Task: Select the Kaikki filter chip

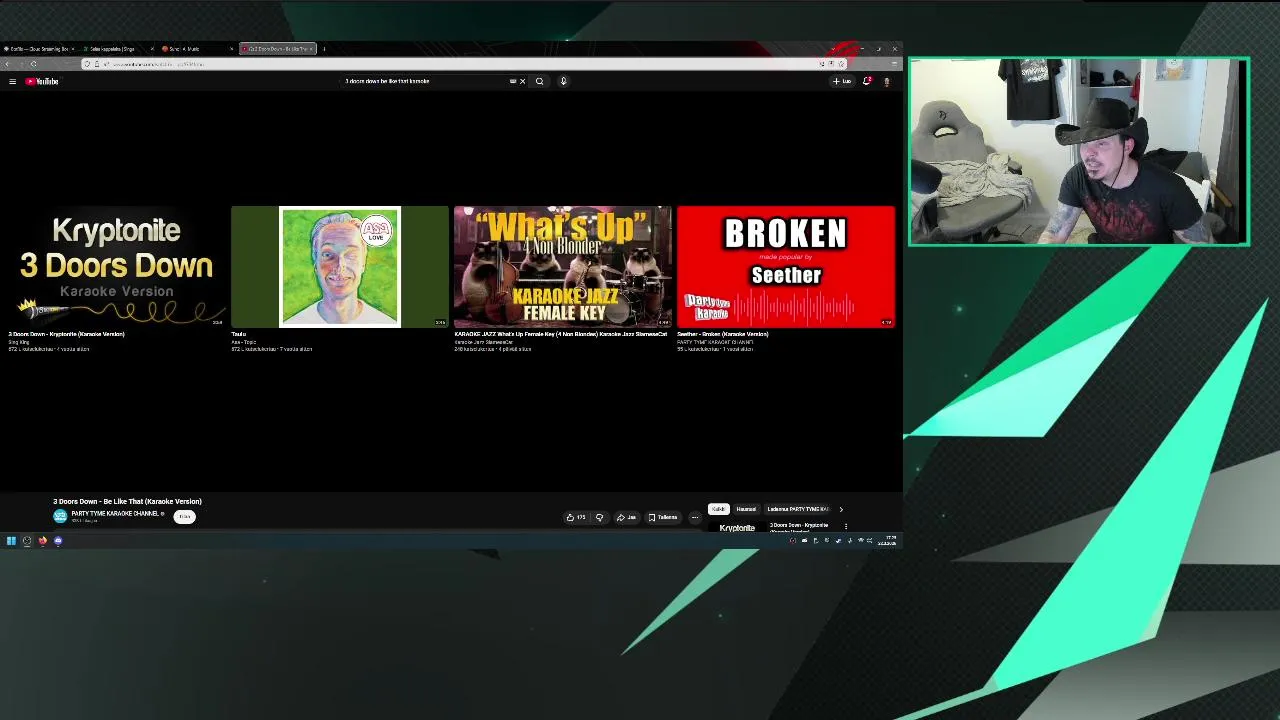Action: (718, 509)
